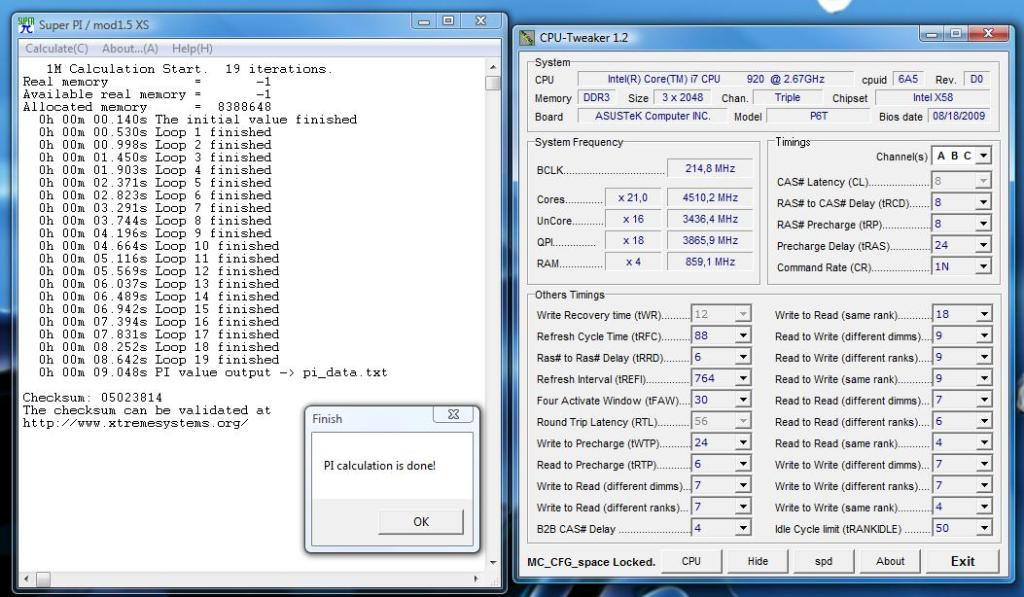
Task: Expand the RAS# to CAS# Delay (tRCD) dropdown
Action: point(983,202)
